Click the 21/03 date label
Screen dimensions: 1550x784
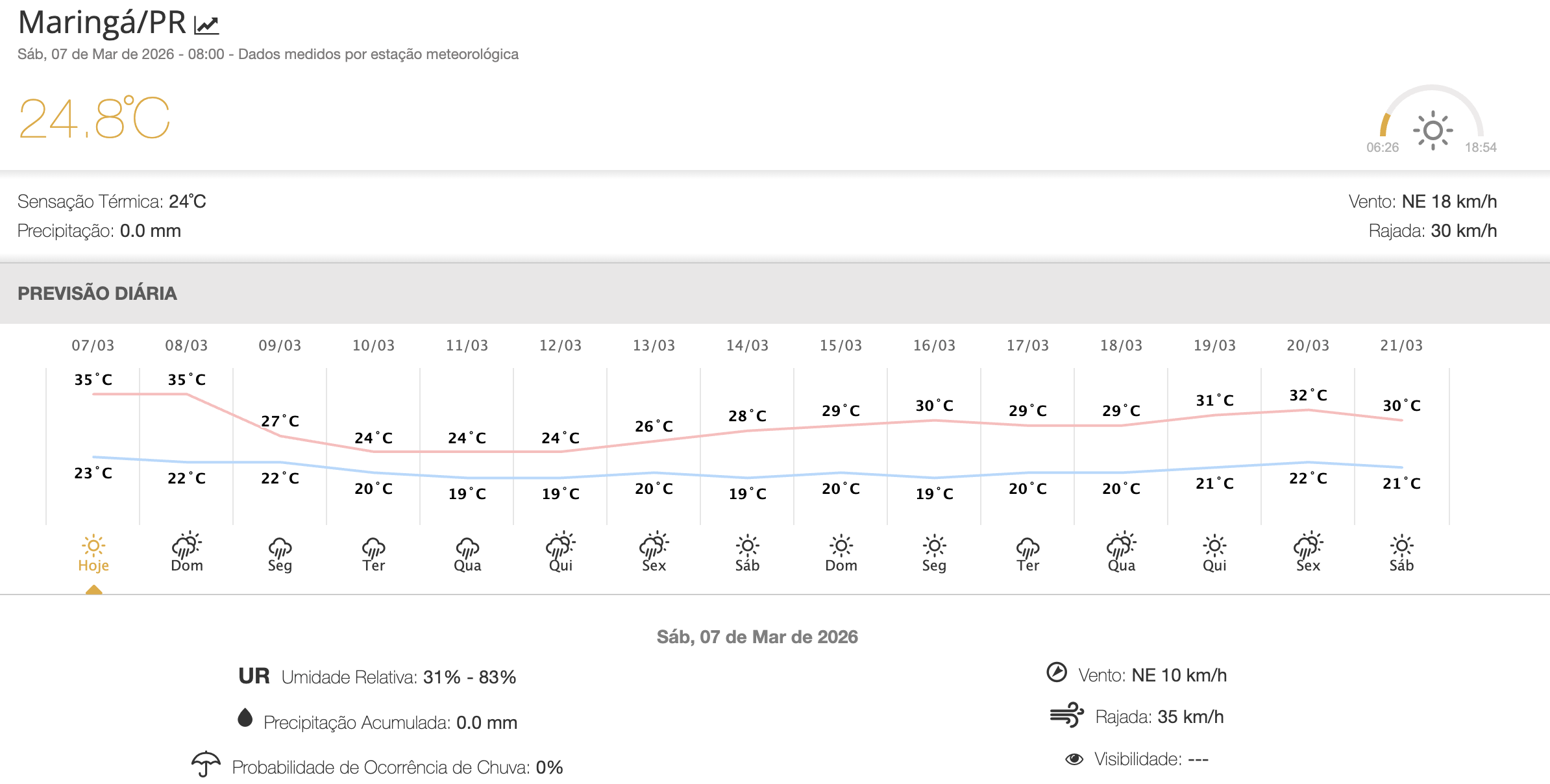point(1401,346)
